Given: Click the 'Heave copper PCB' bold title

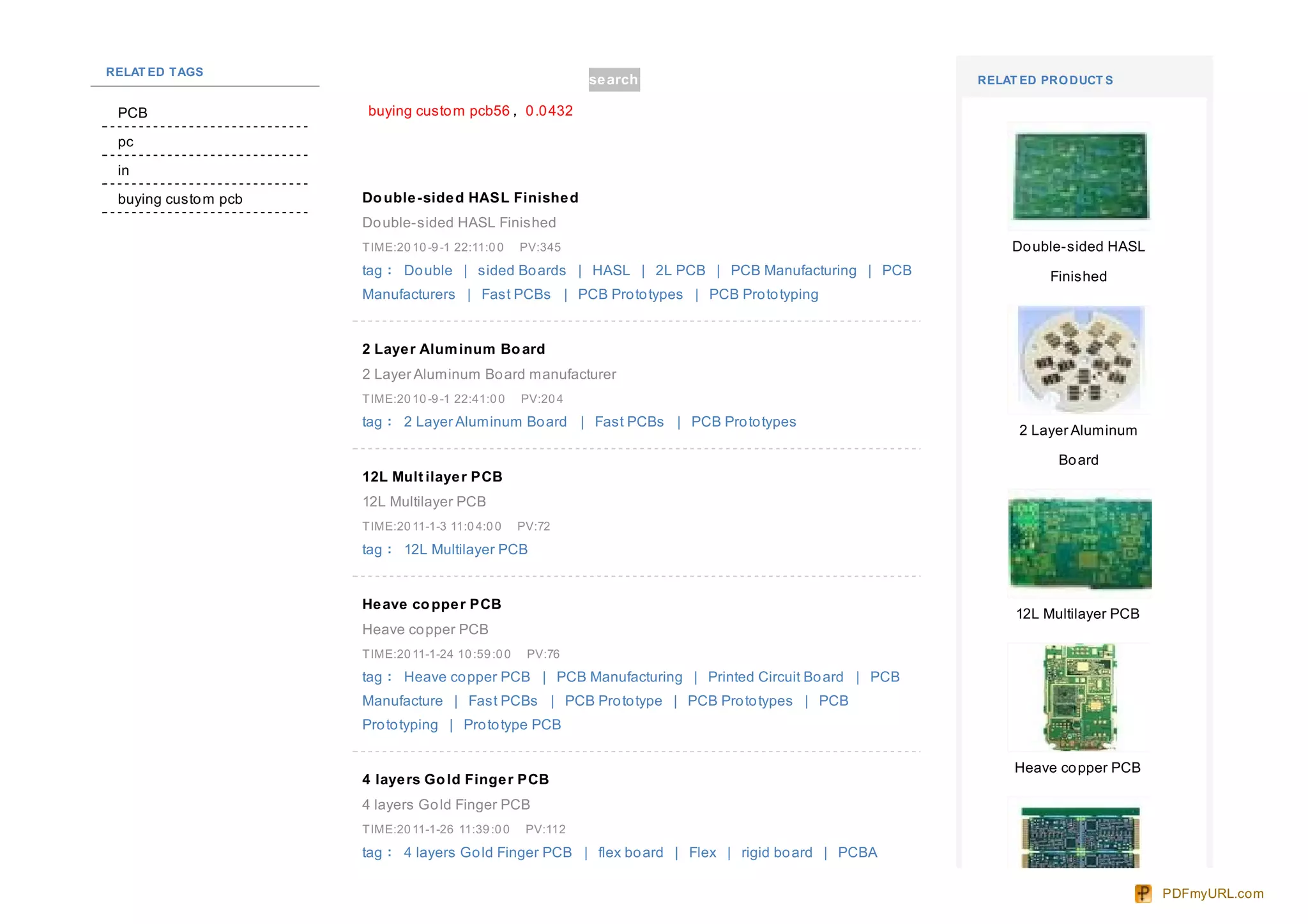Looking at the screenshot, I should (x=432, y=605).
